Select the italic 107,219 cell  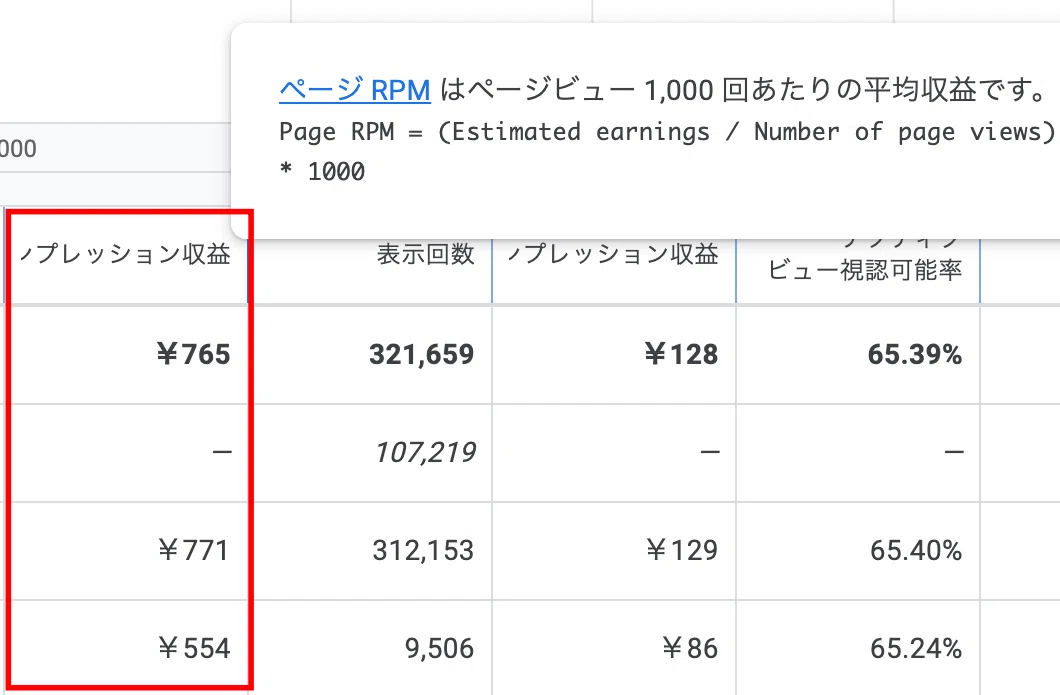(x=425, y=452)
